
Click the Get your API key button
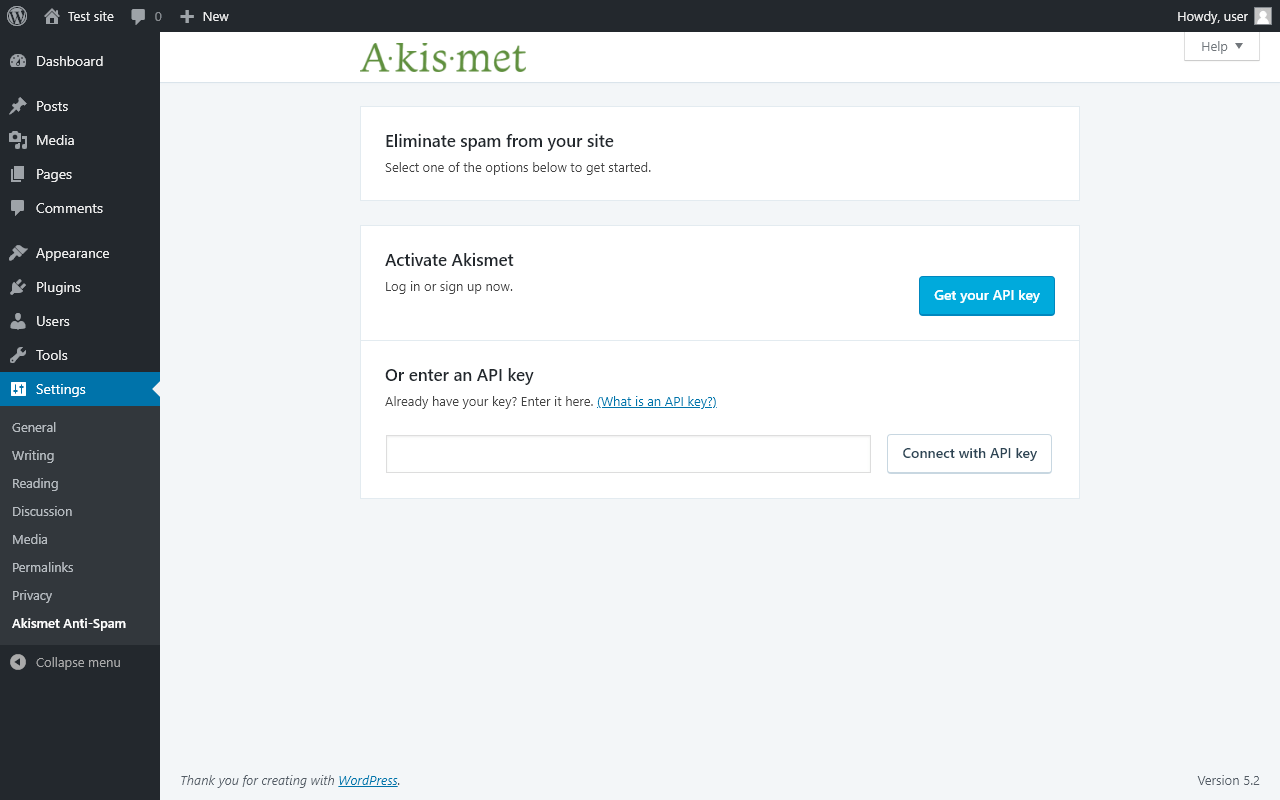pyautogui.click(x=987, y=296)
